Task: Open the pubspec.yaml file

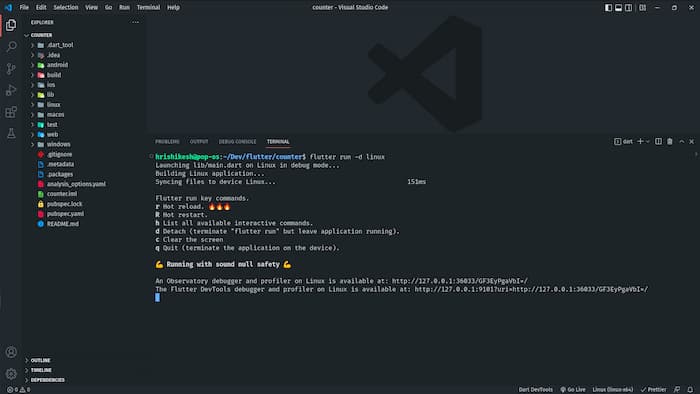Action: click(x=65, y=214)
